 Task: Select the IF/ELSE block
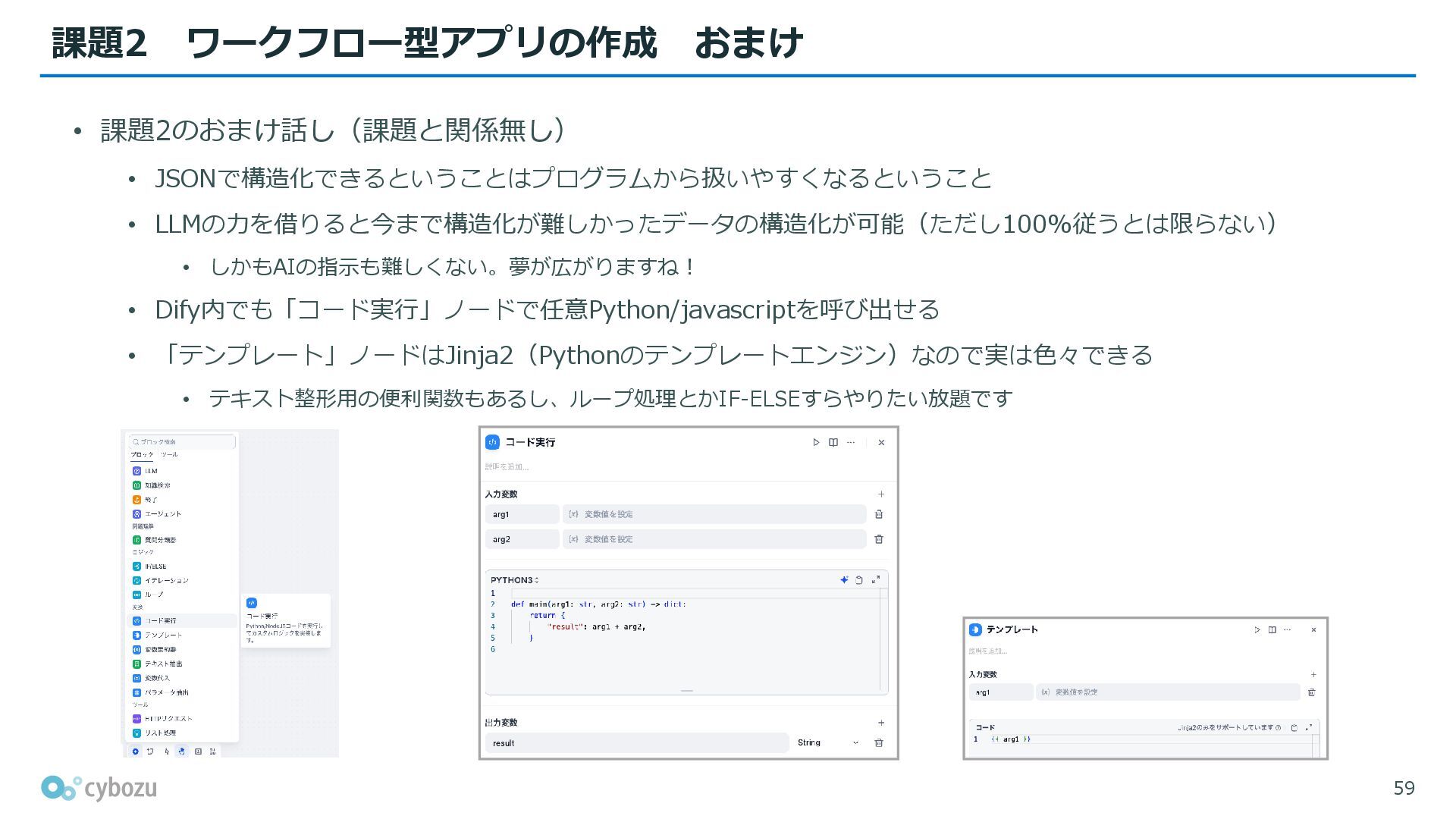click(x=183, y=566)
